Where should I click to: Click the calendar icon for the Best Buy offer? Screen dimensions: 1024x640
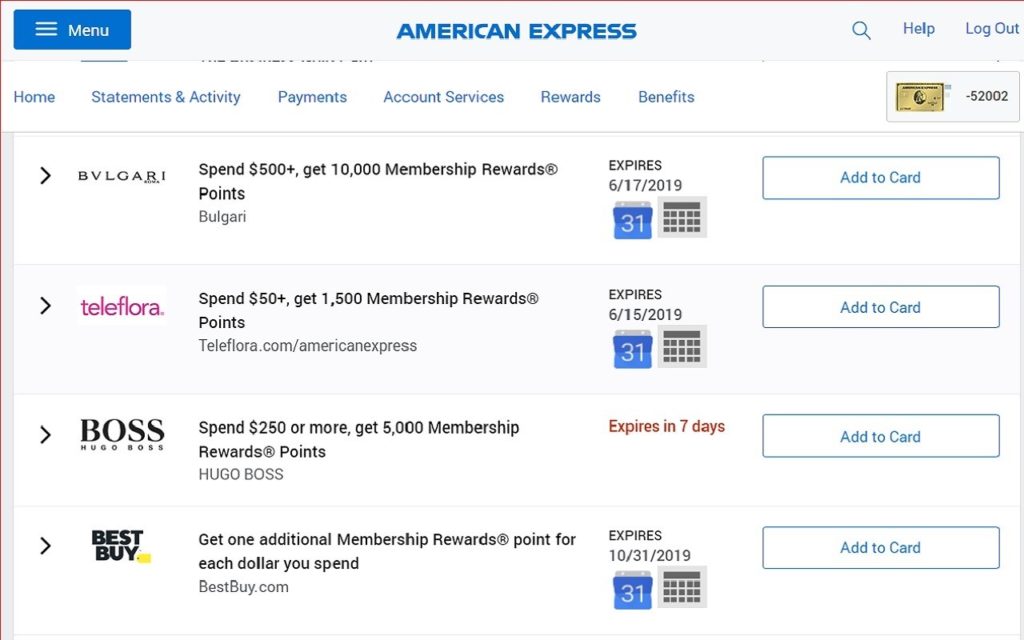pos(632,588)
